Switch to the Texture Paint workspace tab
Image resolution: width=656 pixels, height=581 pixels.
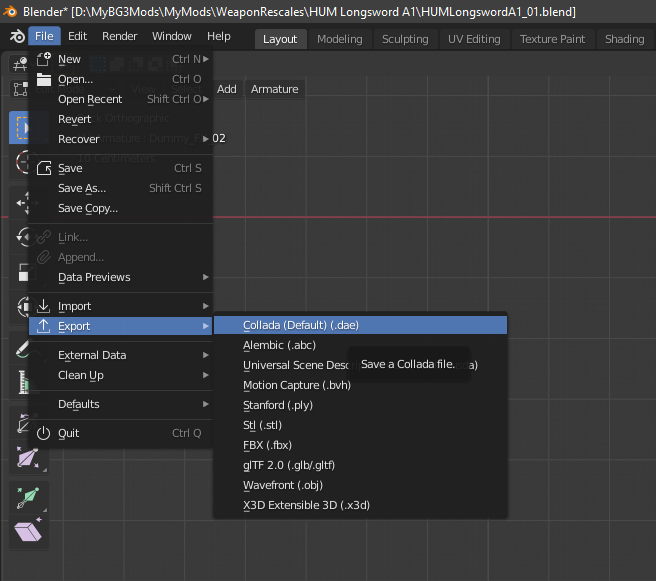552,39
